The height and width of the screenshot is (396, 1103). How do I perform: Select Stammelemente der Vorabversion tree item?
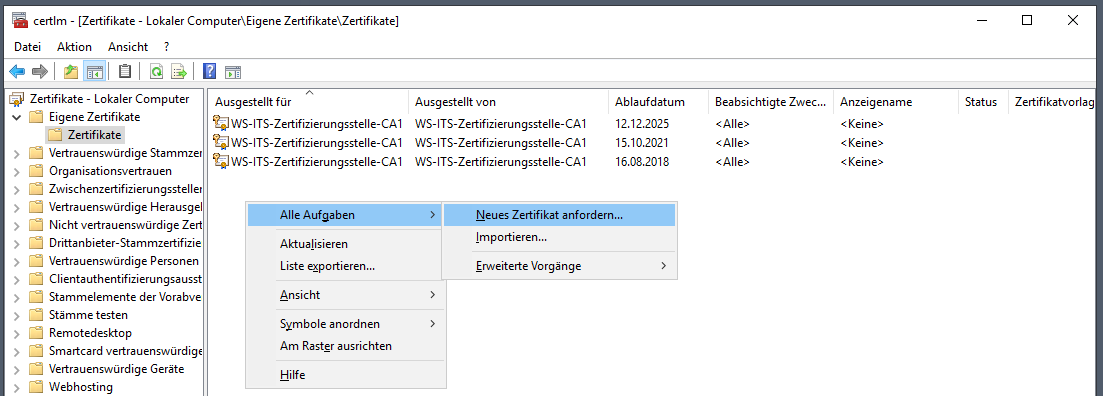[x=126, y=297]
